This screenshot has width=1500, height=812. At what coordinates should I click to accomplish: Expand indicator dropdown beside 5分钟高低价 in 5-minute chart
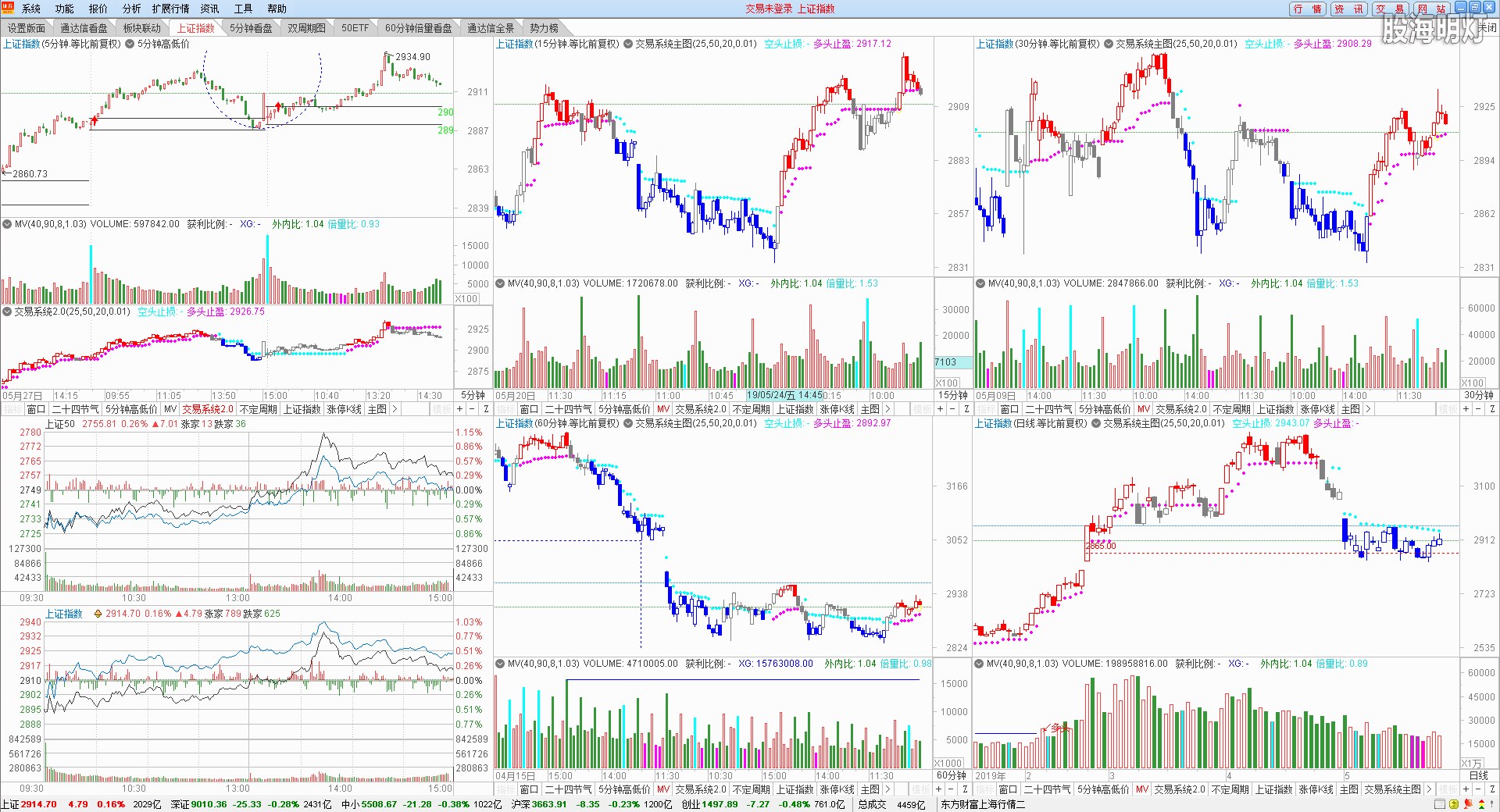(x=130, y=44)
